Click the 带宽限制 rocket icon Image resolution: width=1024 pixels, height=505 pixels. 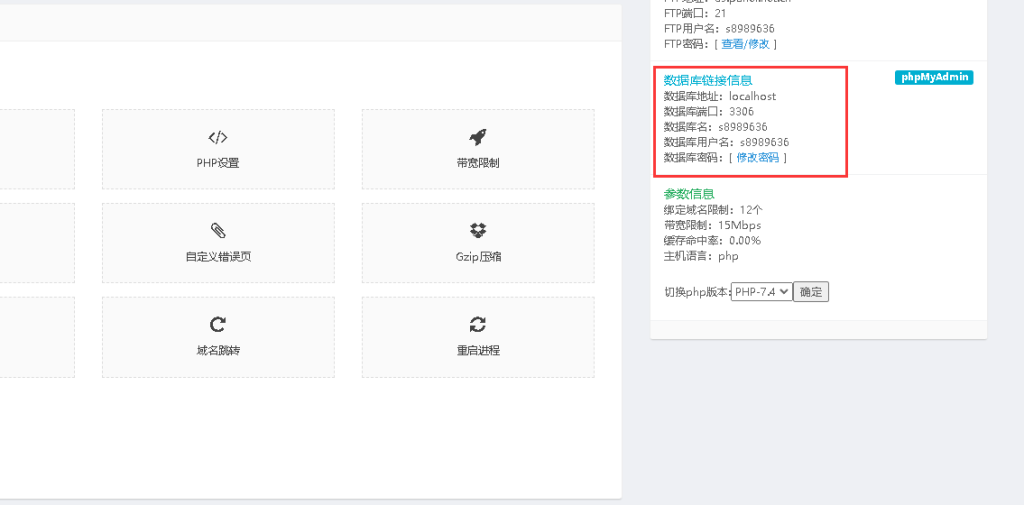[x=478, y=137]
